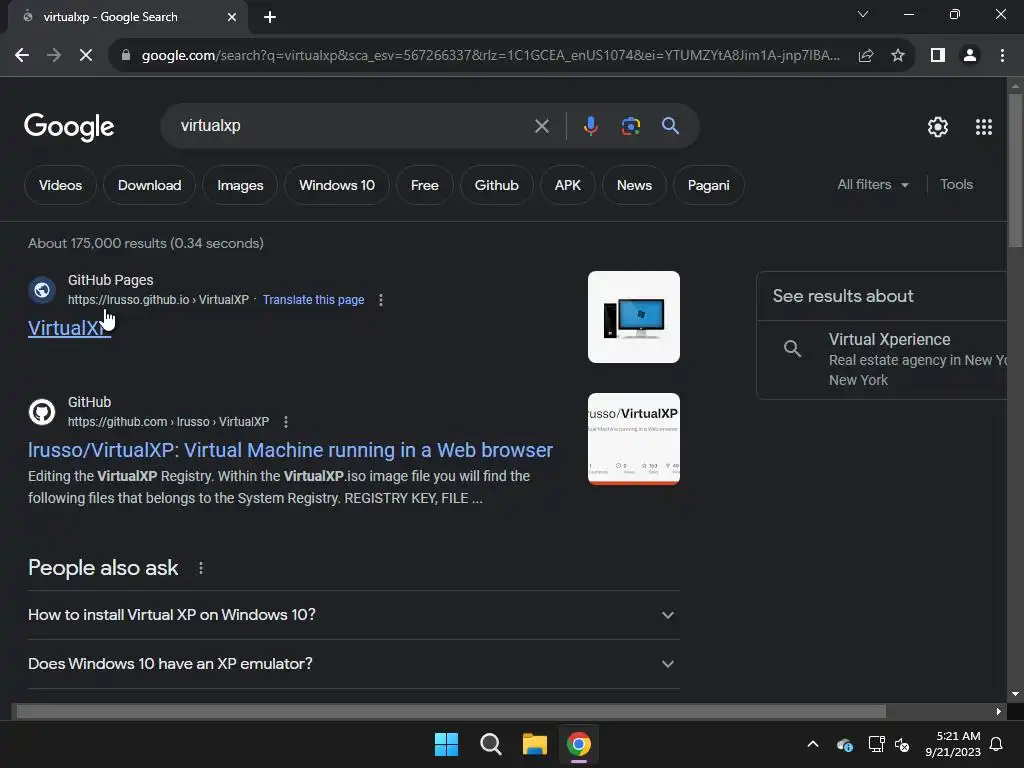Clear the search box with the X icon
The height and width of the screenshot is (768, 1024).
[541, 126]
